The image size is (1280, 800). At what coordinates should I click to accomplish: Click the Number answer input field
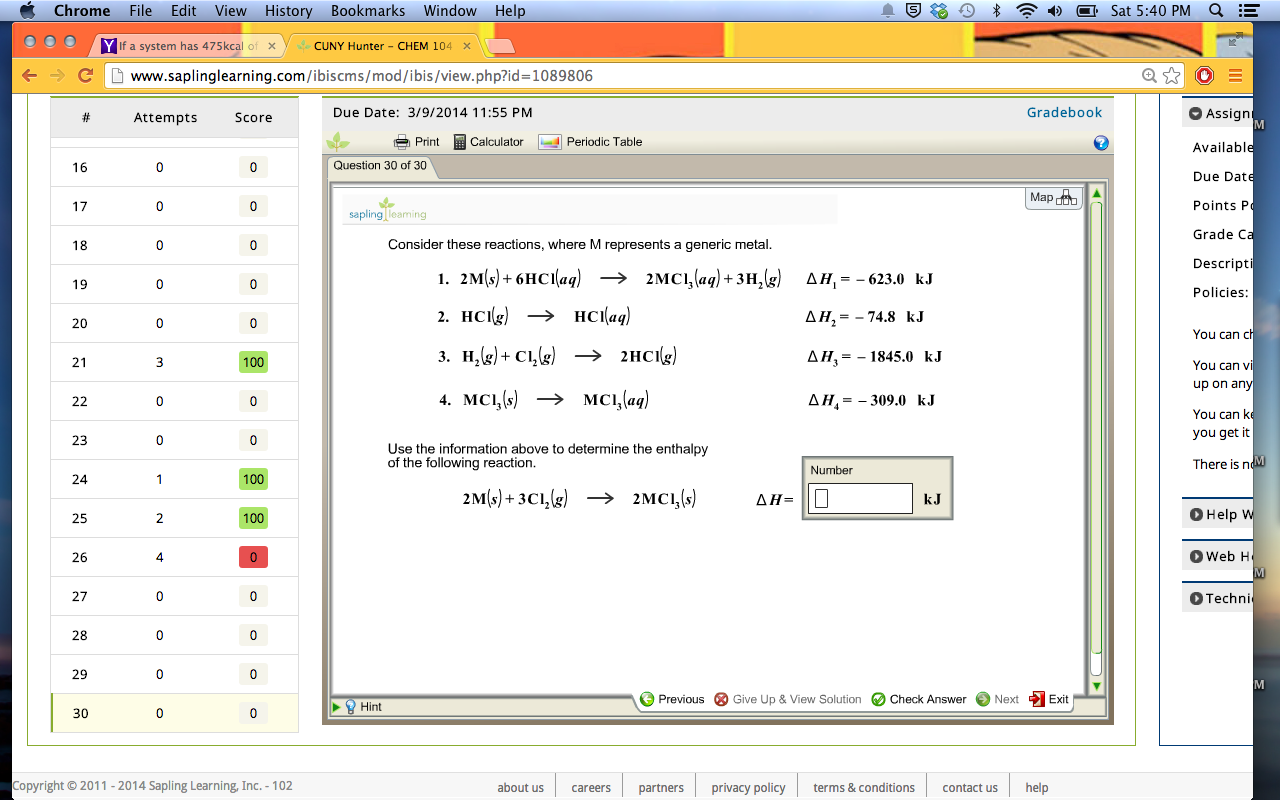(x=859, y=497)
